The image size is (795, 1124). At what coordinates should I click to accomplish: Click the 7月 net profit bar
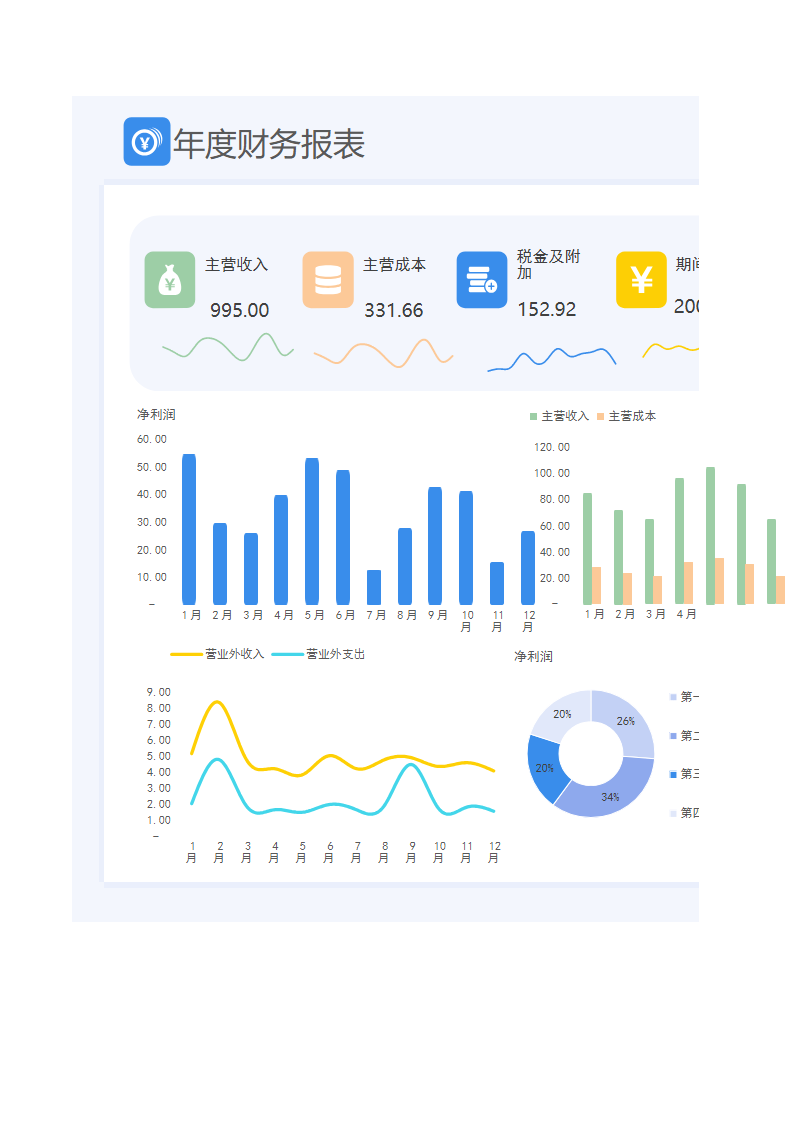click(x=374, y=587)
